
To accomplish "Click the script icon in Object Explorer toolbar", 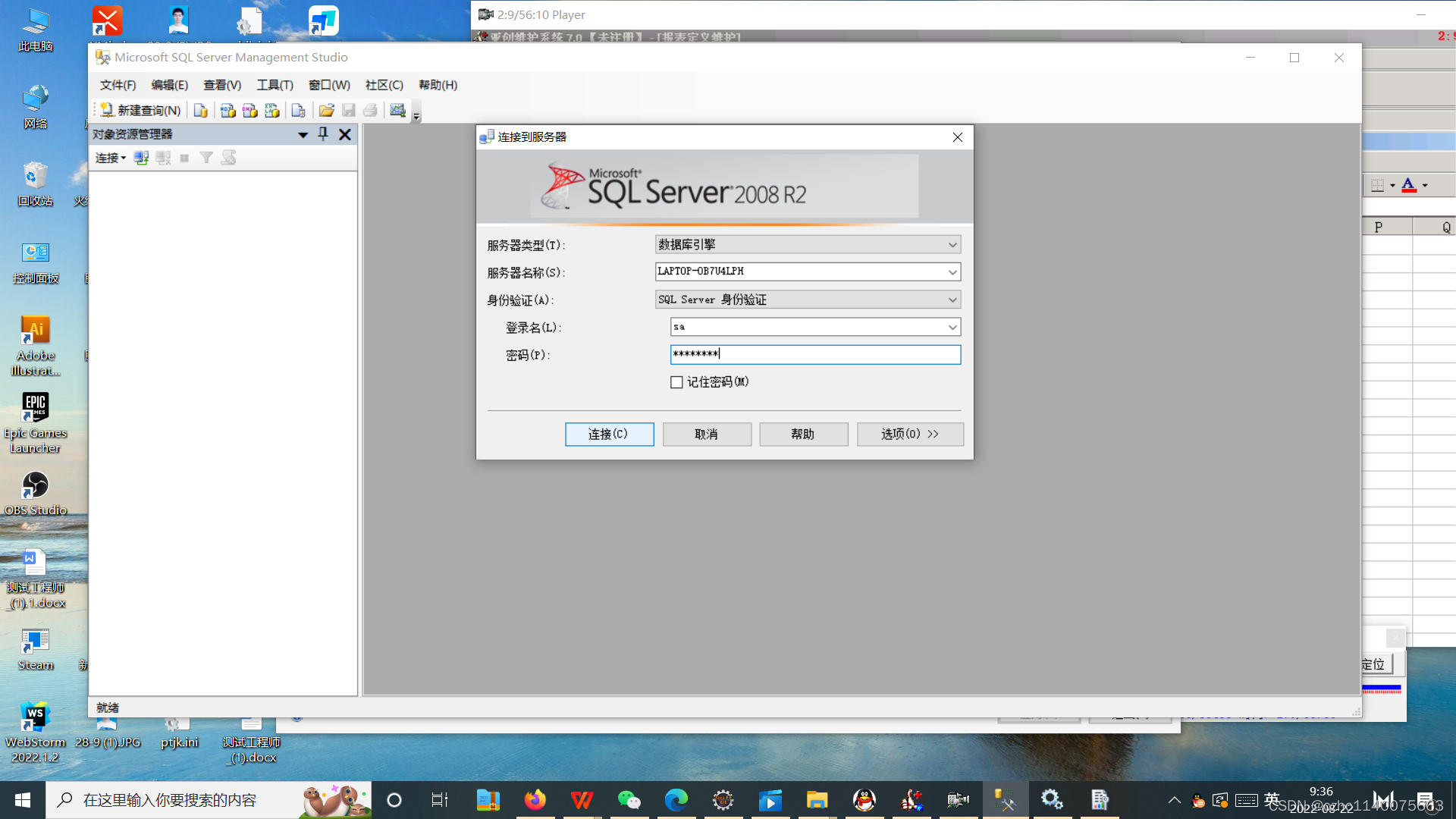I will point(228,158).
